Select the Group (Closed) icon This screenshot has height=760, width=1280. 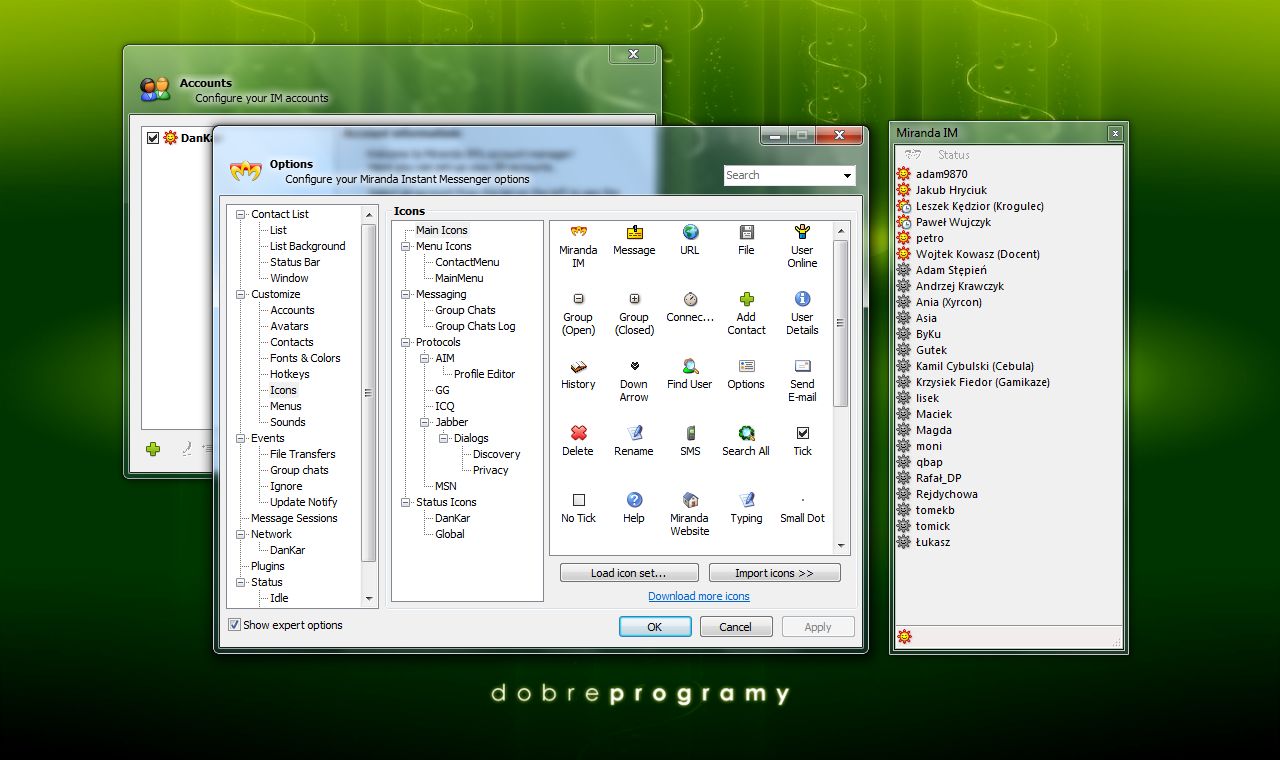tap(634, 299)
